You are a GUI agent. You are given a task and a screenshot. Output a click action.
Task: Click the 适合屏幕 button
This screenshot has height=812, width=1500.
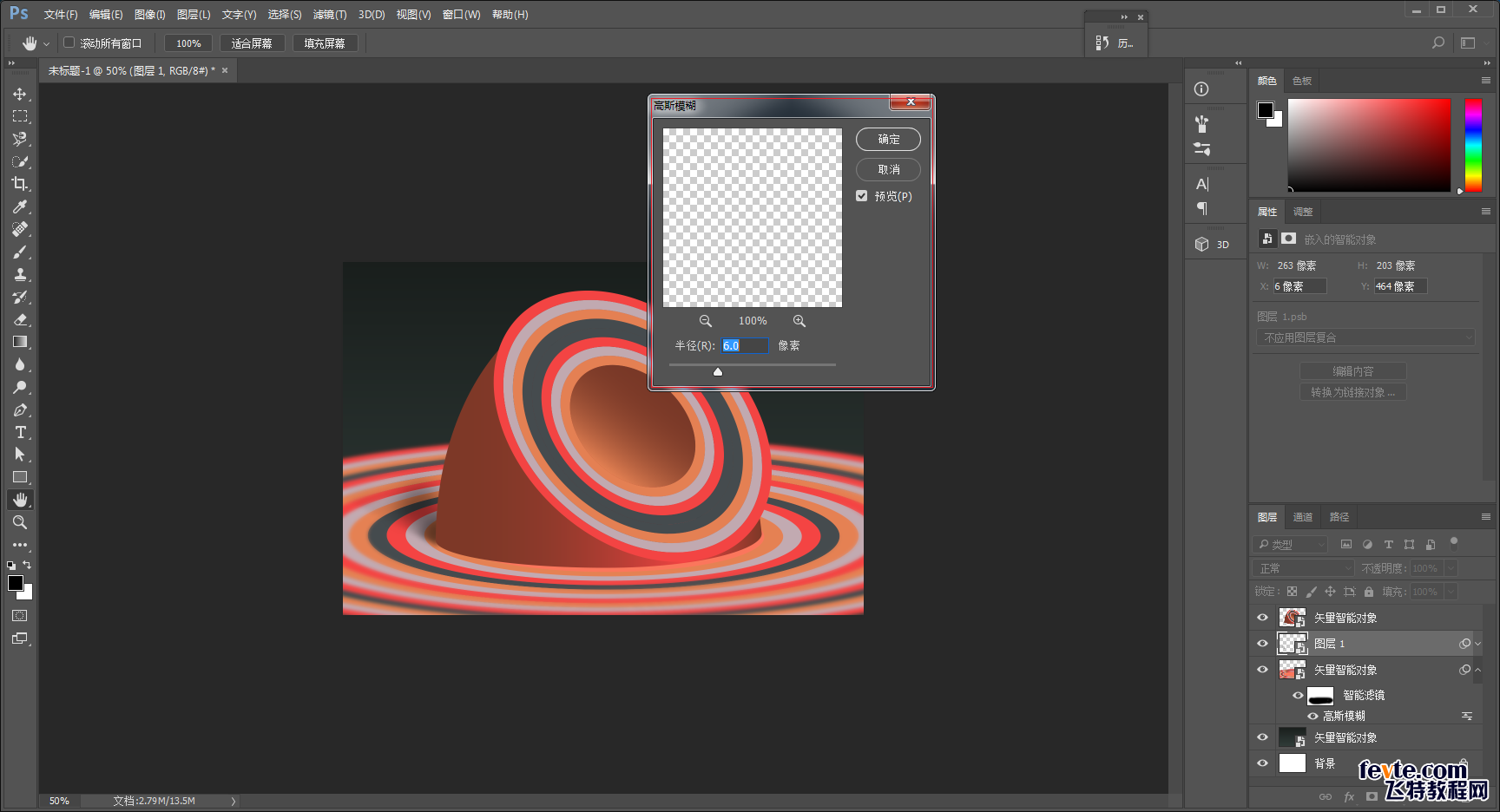point(252,43)
